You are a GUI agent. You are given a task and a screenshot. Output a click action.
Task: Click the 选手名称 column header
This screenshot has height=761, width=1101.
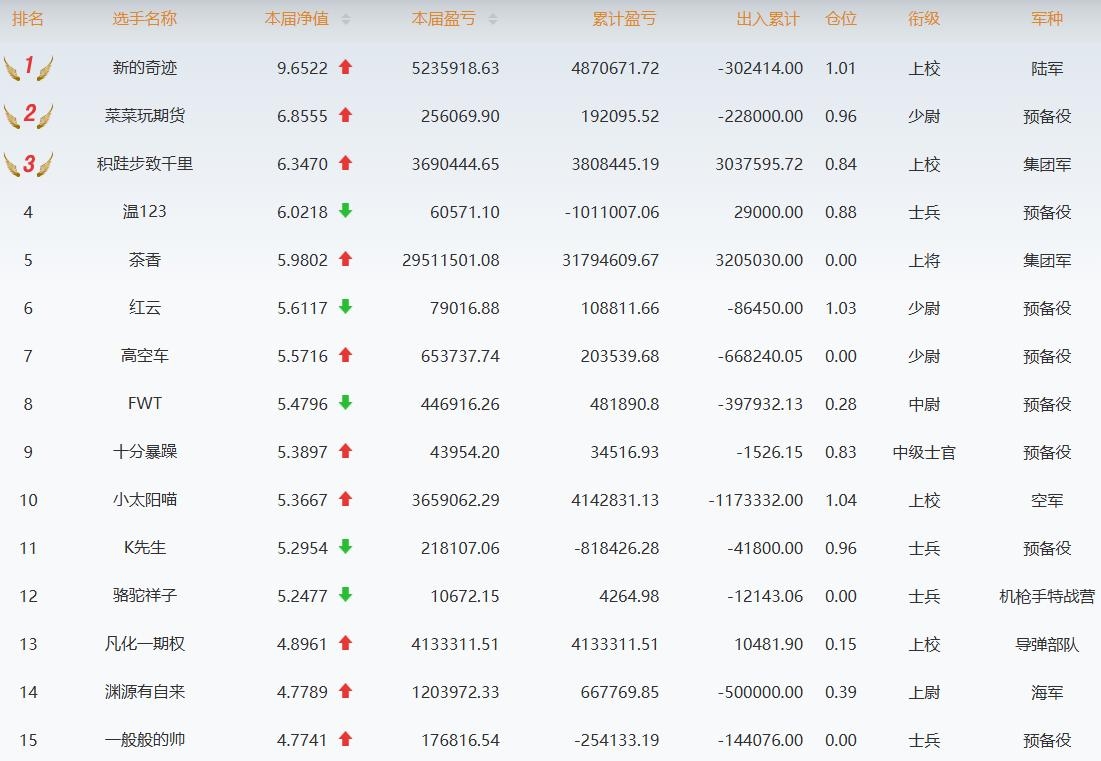(145, 19)
